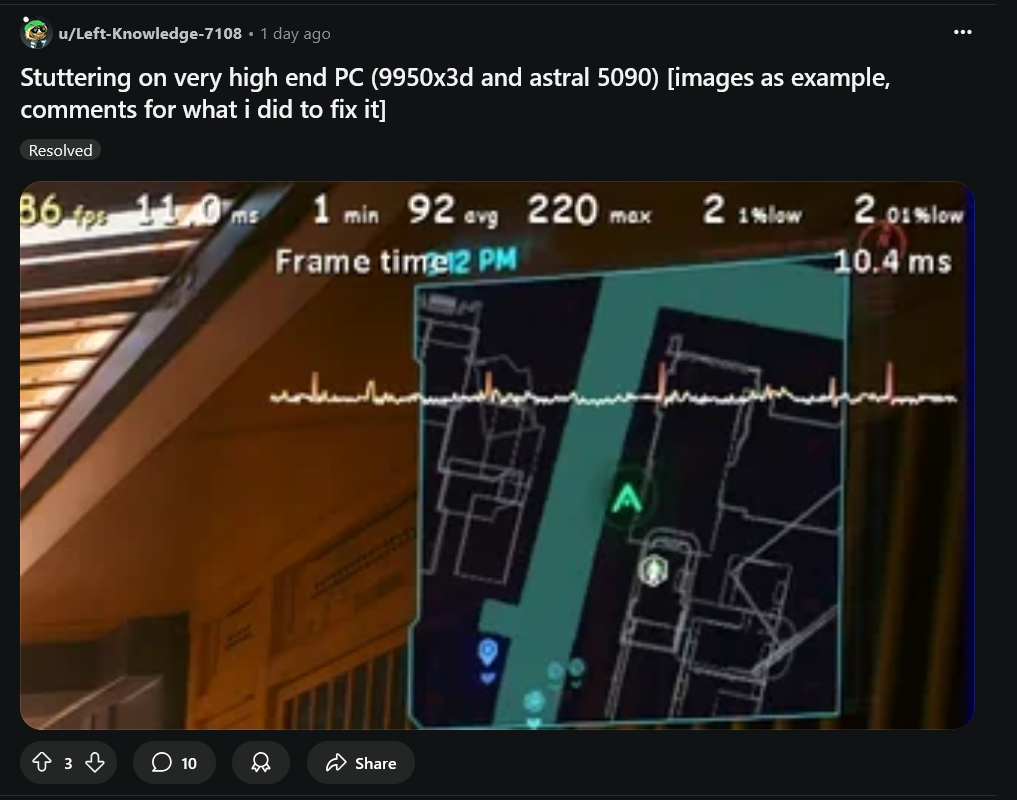The height and width of the screenshot is (800, 1017).
Task: Click the 10.4 ms frame time value
Action: [x=892, y=261]
